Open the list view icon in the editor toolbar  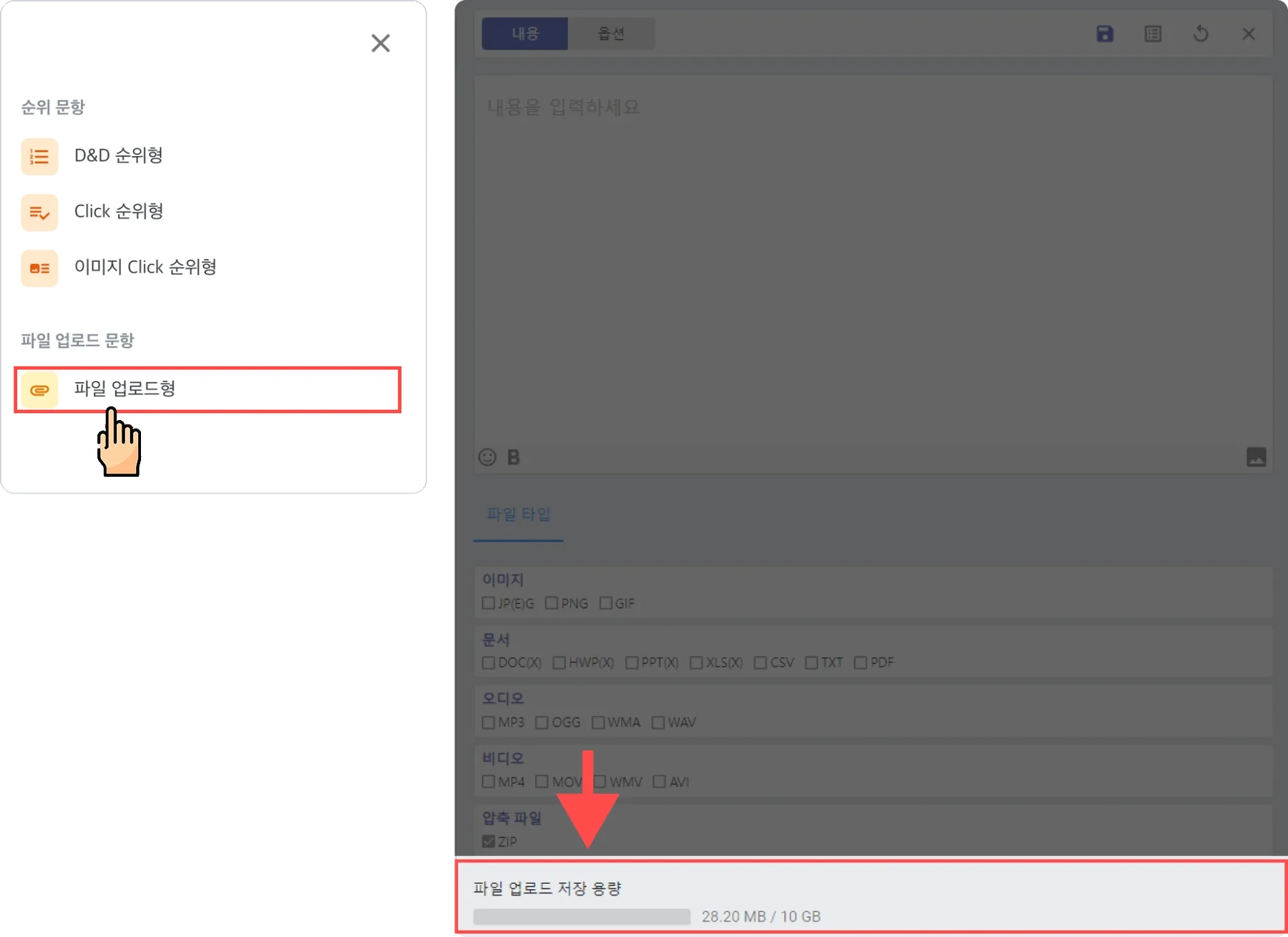point(1153,34)
